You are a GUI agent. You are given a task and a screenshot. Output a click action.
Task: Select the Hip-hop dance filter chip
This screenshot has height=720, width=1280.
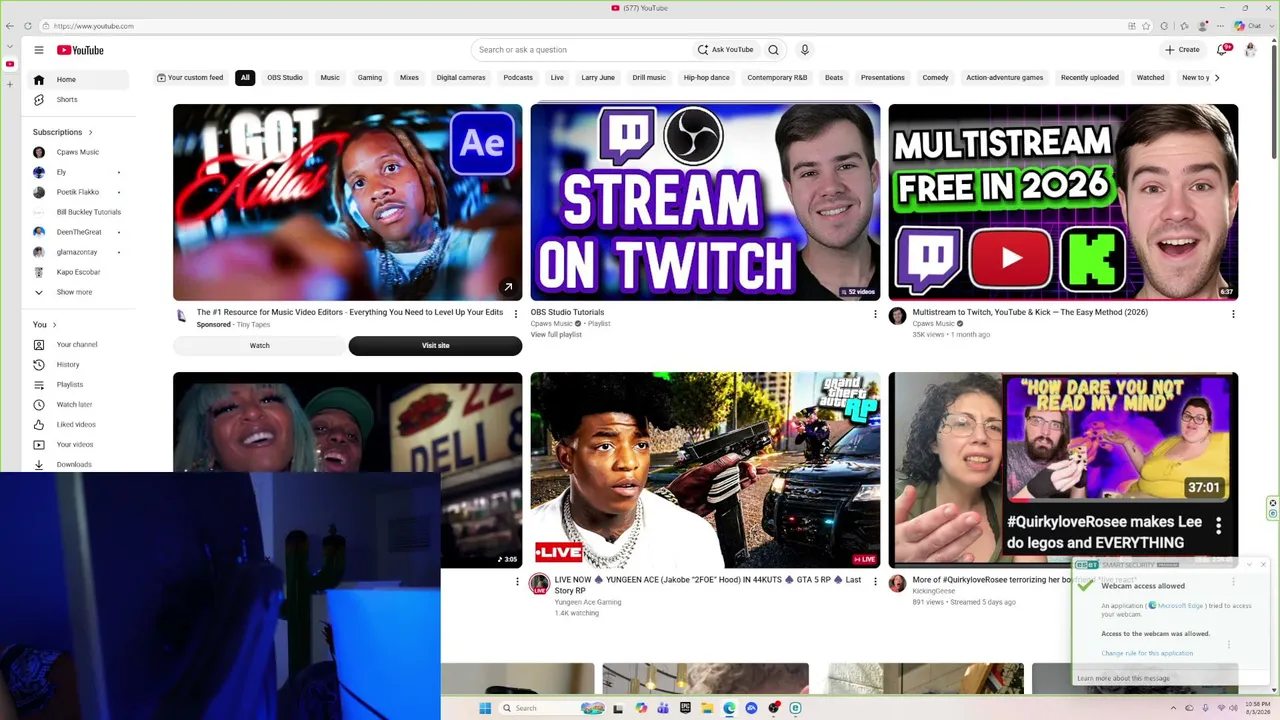(x=707, y=77)
